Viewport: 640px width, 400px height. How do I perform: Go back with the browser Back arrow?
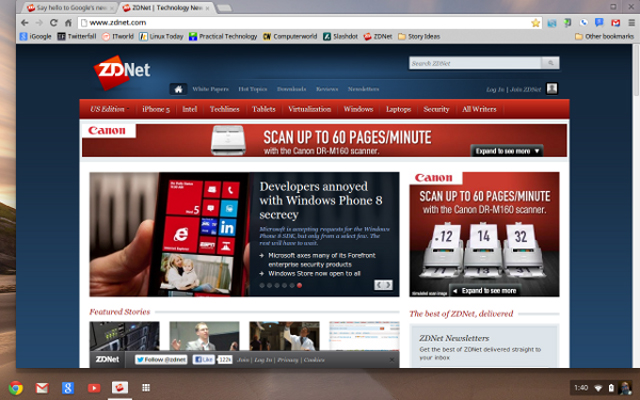(x=24, y=23)
